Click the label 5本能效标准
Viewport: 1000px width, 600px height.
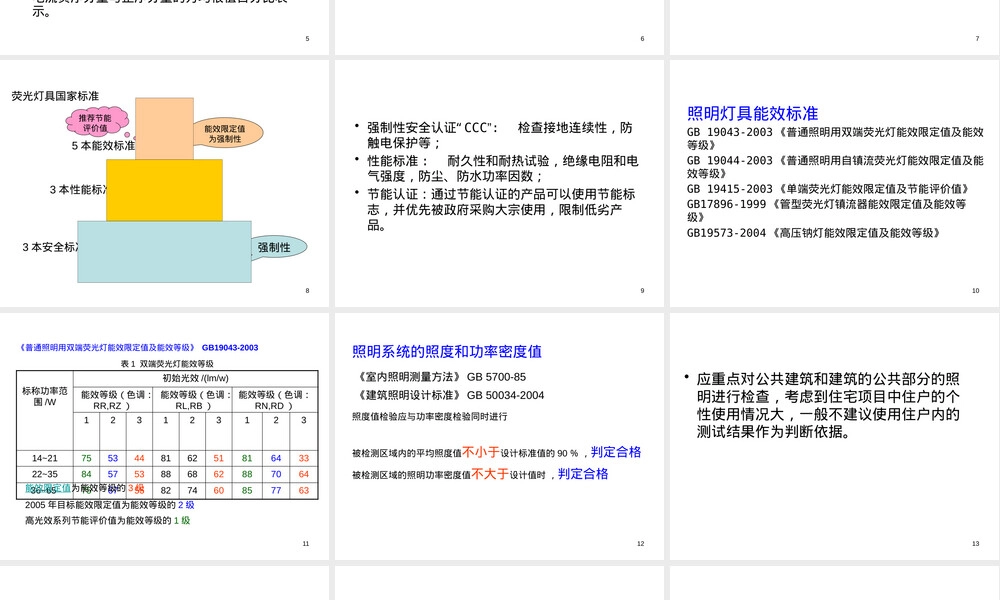(103, 146)
